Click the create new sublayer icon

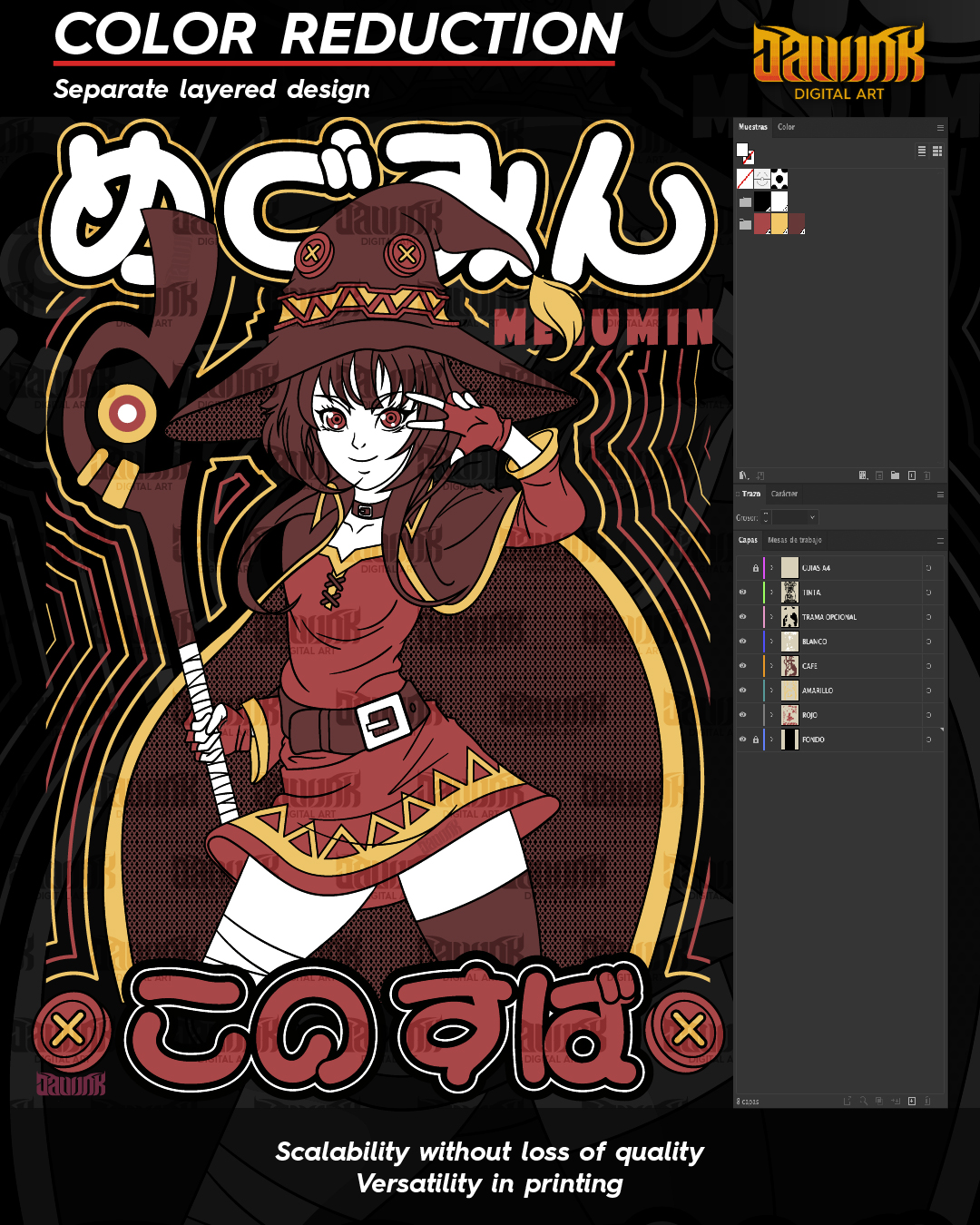[896, 1101]
